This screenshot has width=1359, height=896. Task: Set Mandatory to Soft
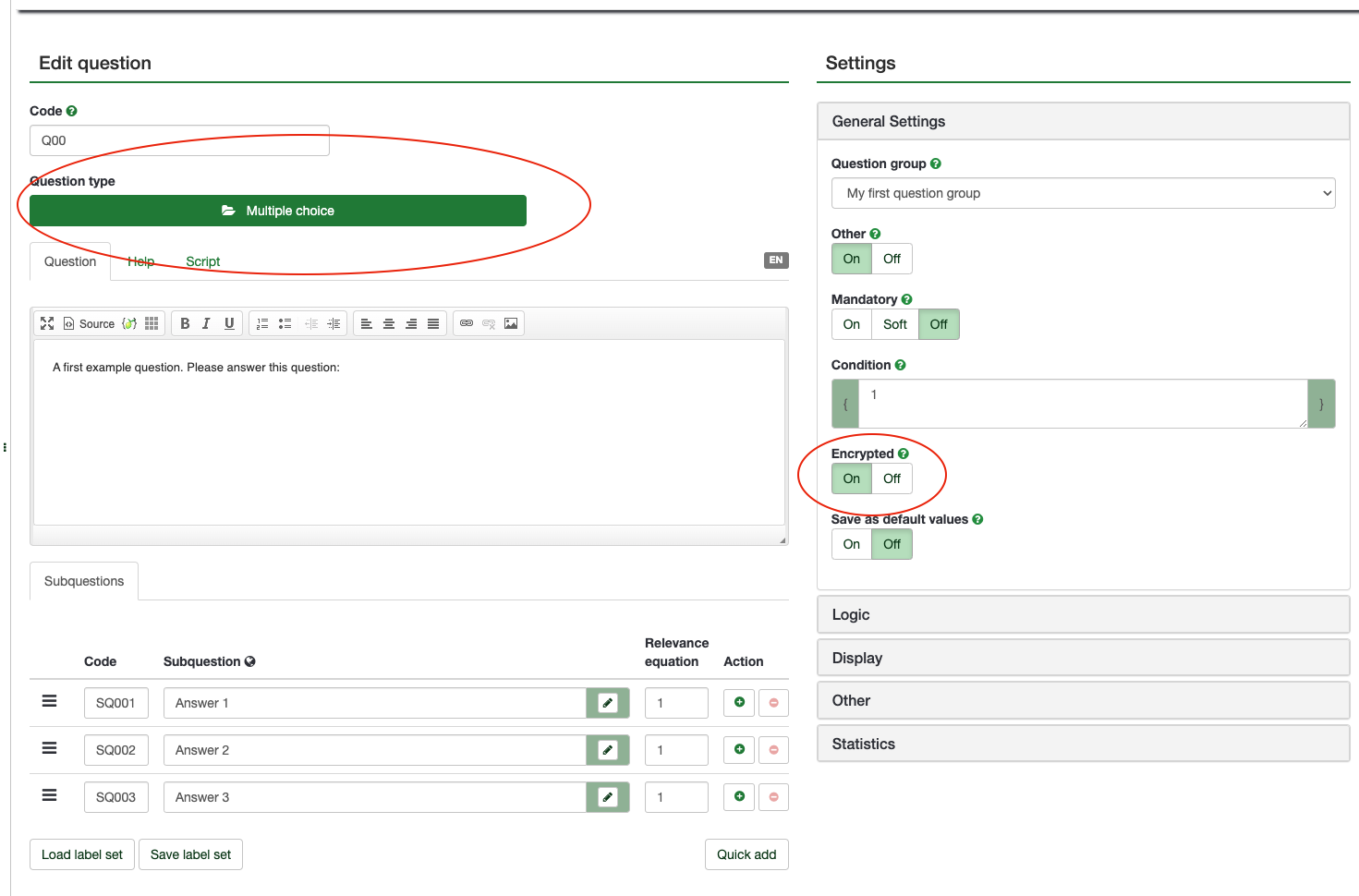[894, 324]
